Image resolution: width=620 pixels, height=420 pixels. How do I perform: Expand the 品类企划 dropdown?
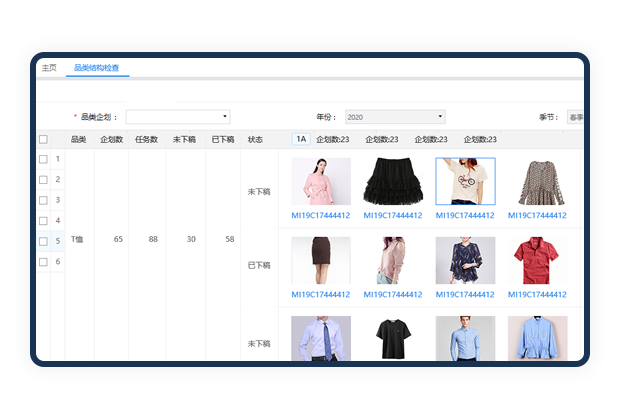[178, 117]
